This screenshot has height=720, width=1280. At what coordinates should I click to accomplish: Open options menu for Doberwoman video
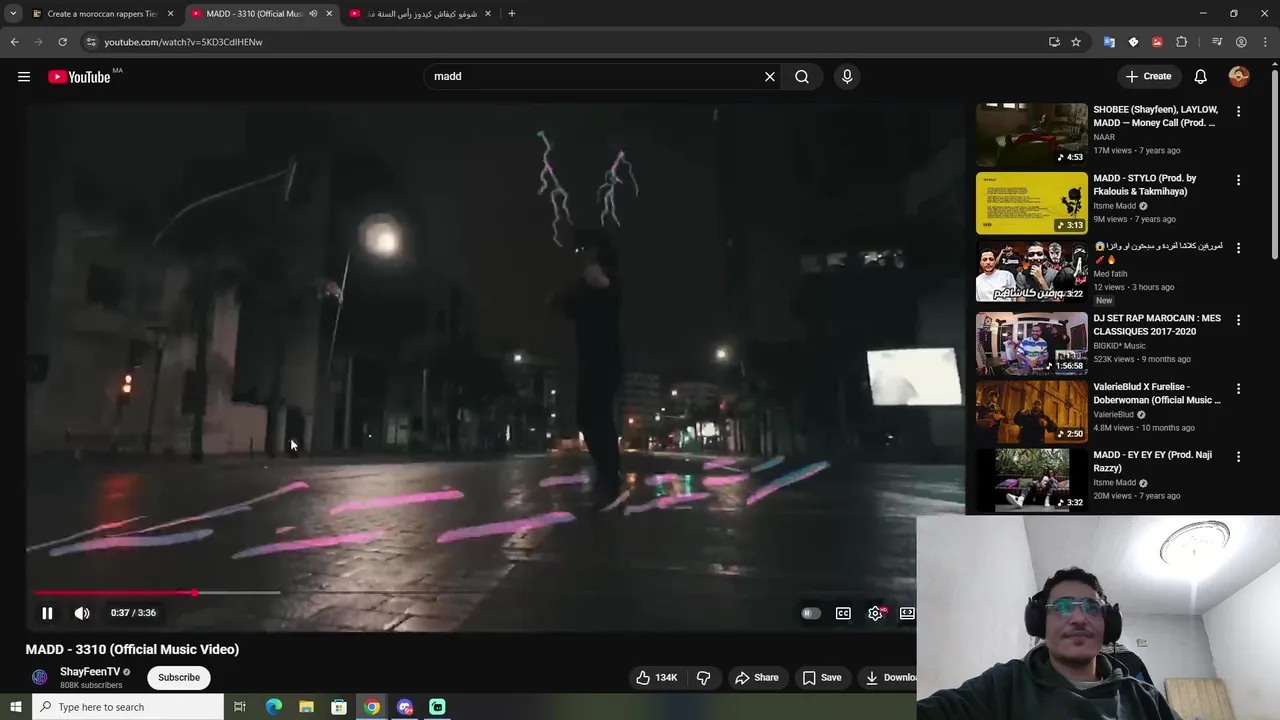pos(1238,388)
